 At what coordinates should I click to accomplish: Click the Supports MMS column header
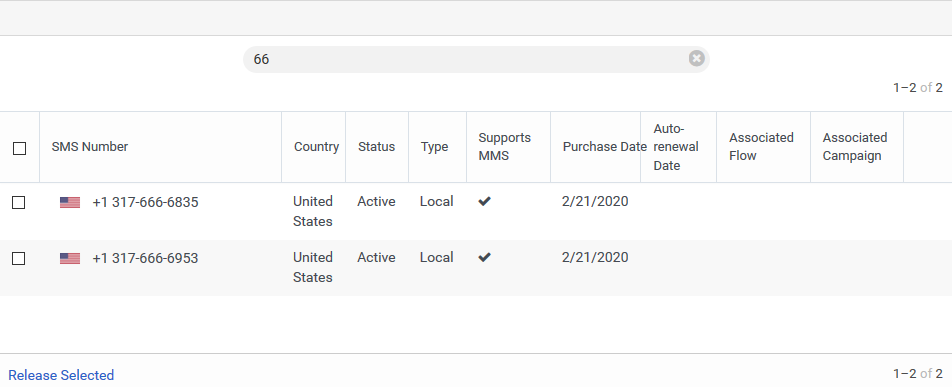tap(505, 146)
